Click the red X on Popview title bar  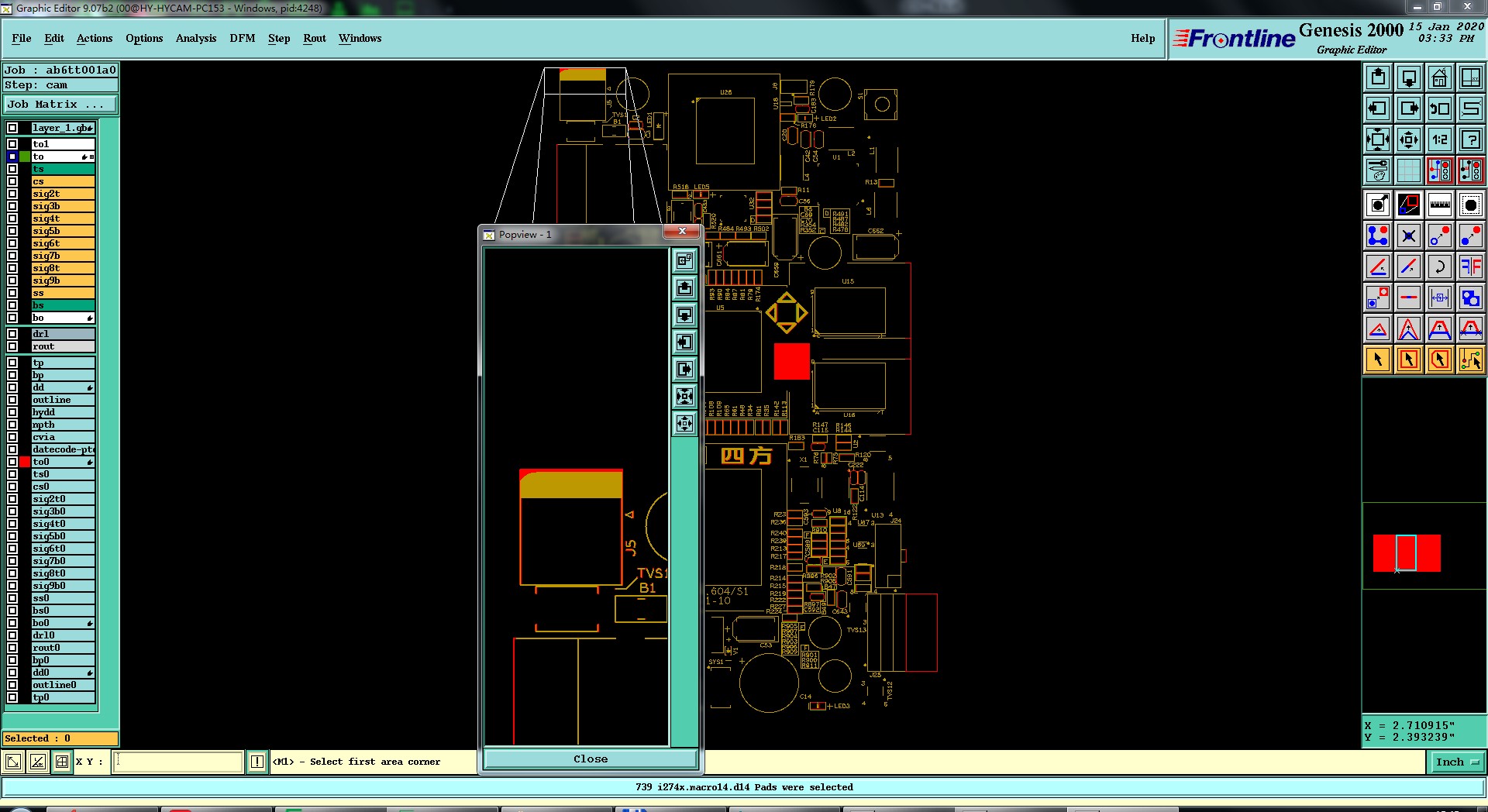(x=682, y=231)
